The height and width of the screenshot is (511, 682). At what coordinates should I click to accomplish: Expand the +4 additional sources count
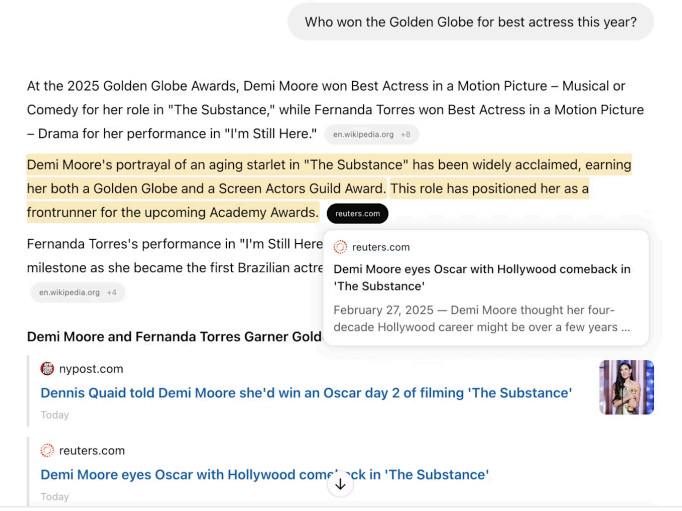tap(112, 292)
